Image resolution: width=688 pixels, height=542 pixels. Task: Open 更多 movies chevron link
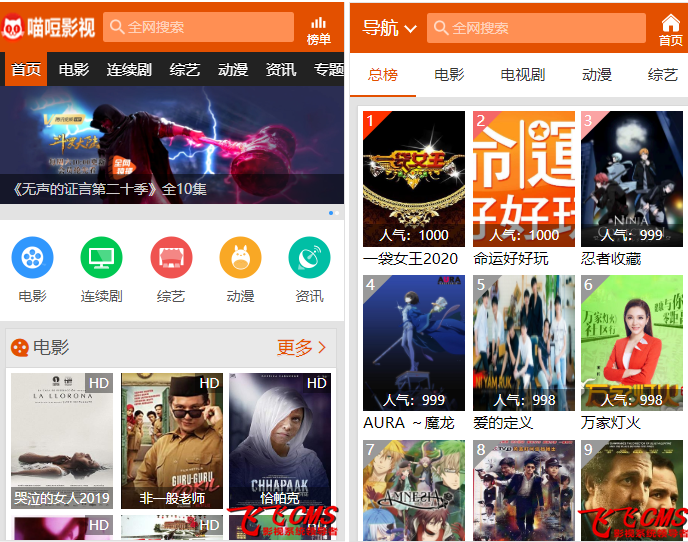pyautogui.click(x=301, y=348)
